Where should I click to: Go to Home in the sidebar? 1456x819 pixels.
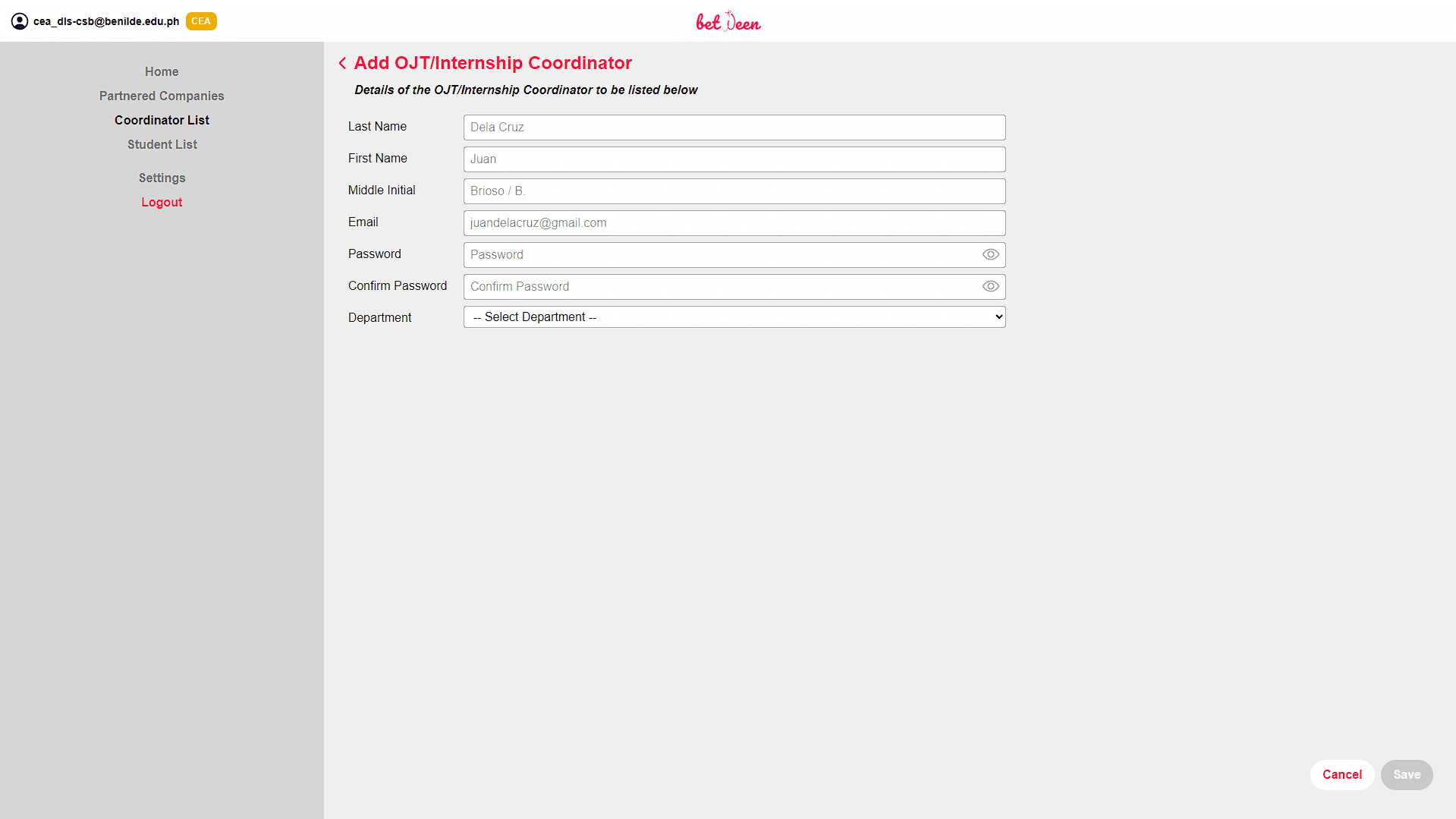[162, 71]
